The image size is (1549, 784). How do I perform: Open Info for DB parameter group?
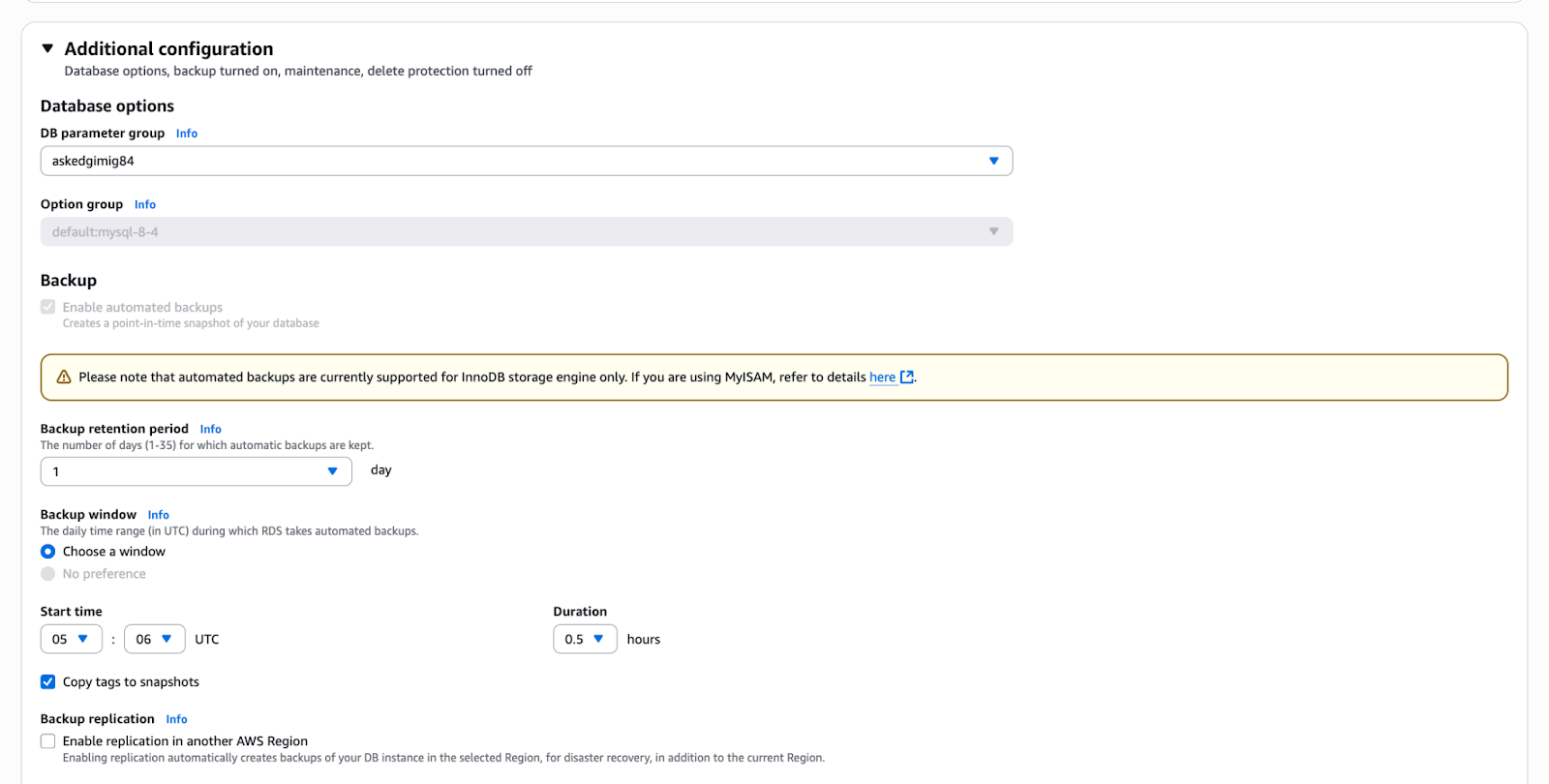(187, 134)
